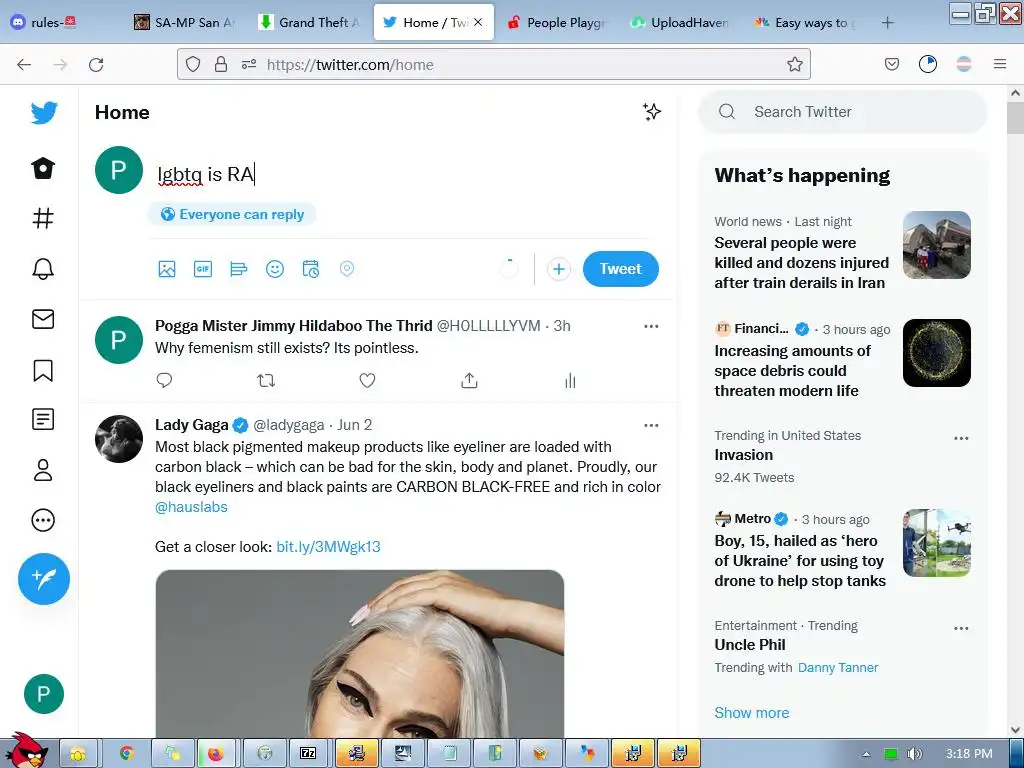This screenshot has width=1024, height=768.
Task: Click the back navigation arrow
Action: [x=24, y=64]
